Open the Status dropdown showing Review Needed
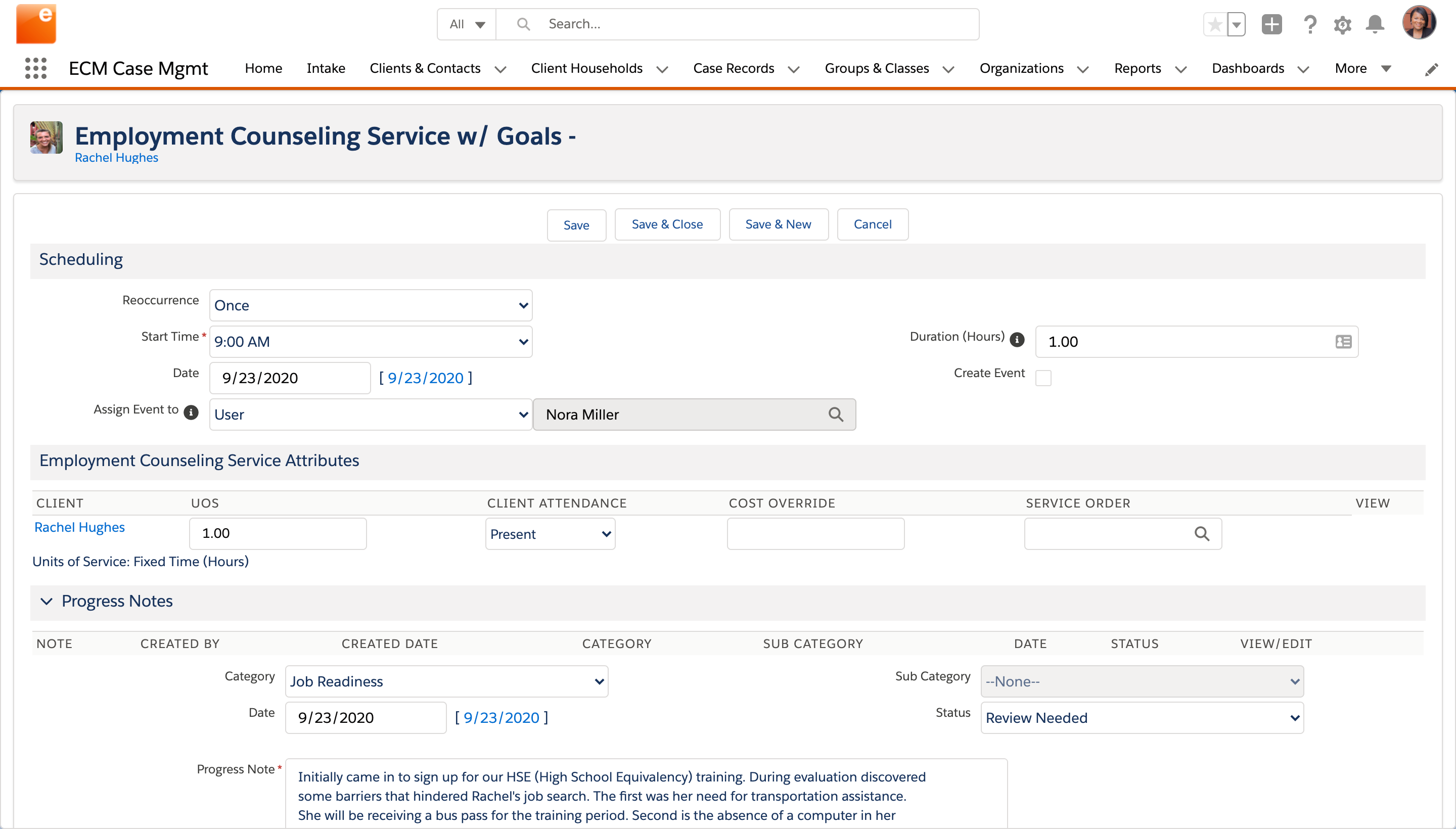 (1142, 718)
